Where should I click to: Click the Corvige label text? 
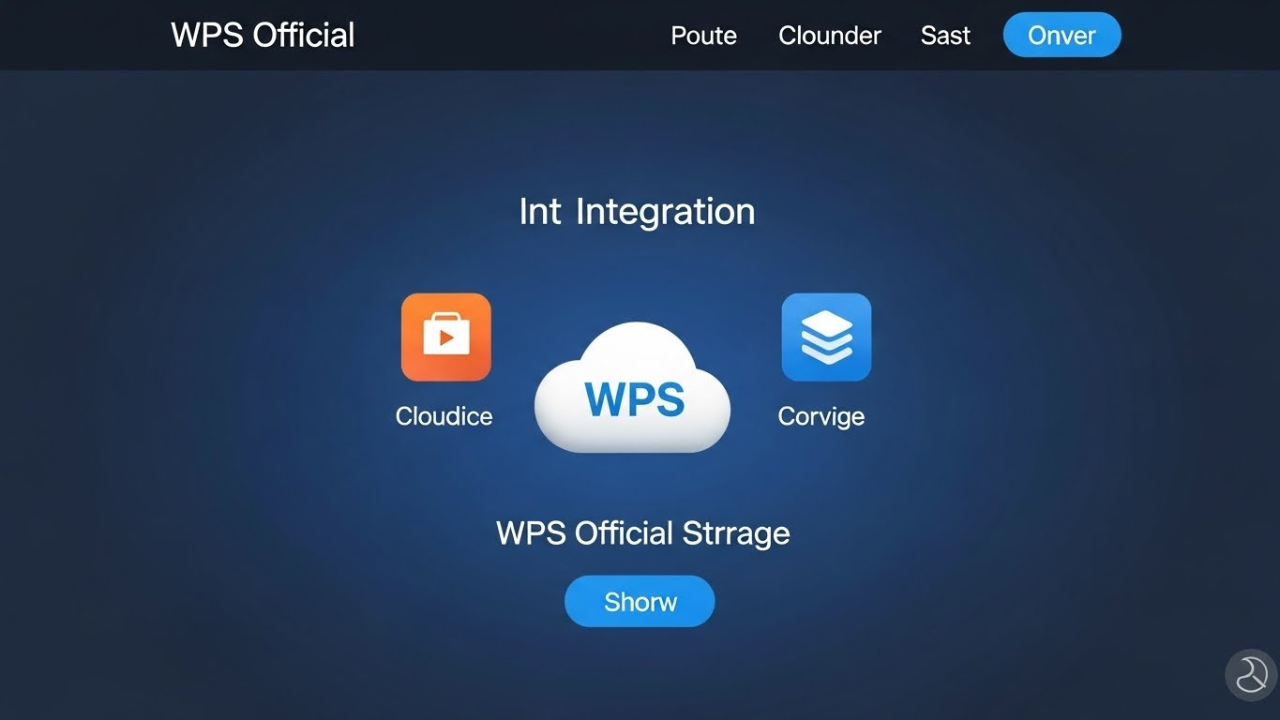(822, 416)
